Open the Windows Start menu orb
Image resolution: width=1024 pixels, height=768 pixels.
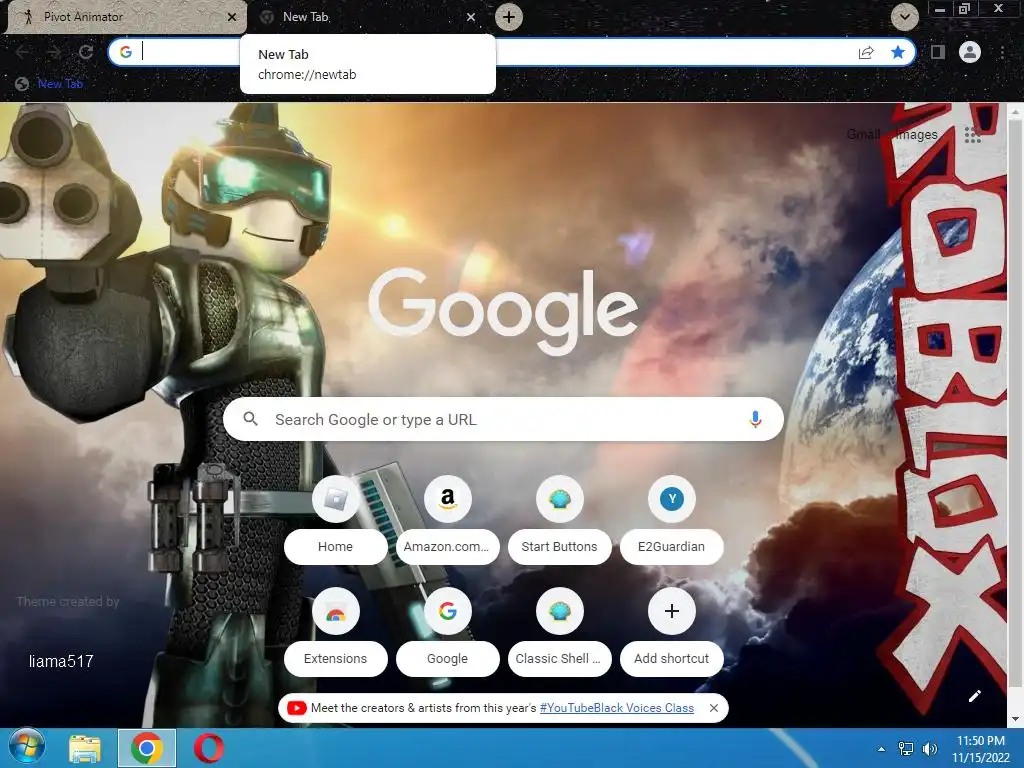pos(27,748)
